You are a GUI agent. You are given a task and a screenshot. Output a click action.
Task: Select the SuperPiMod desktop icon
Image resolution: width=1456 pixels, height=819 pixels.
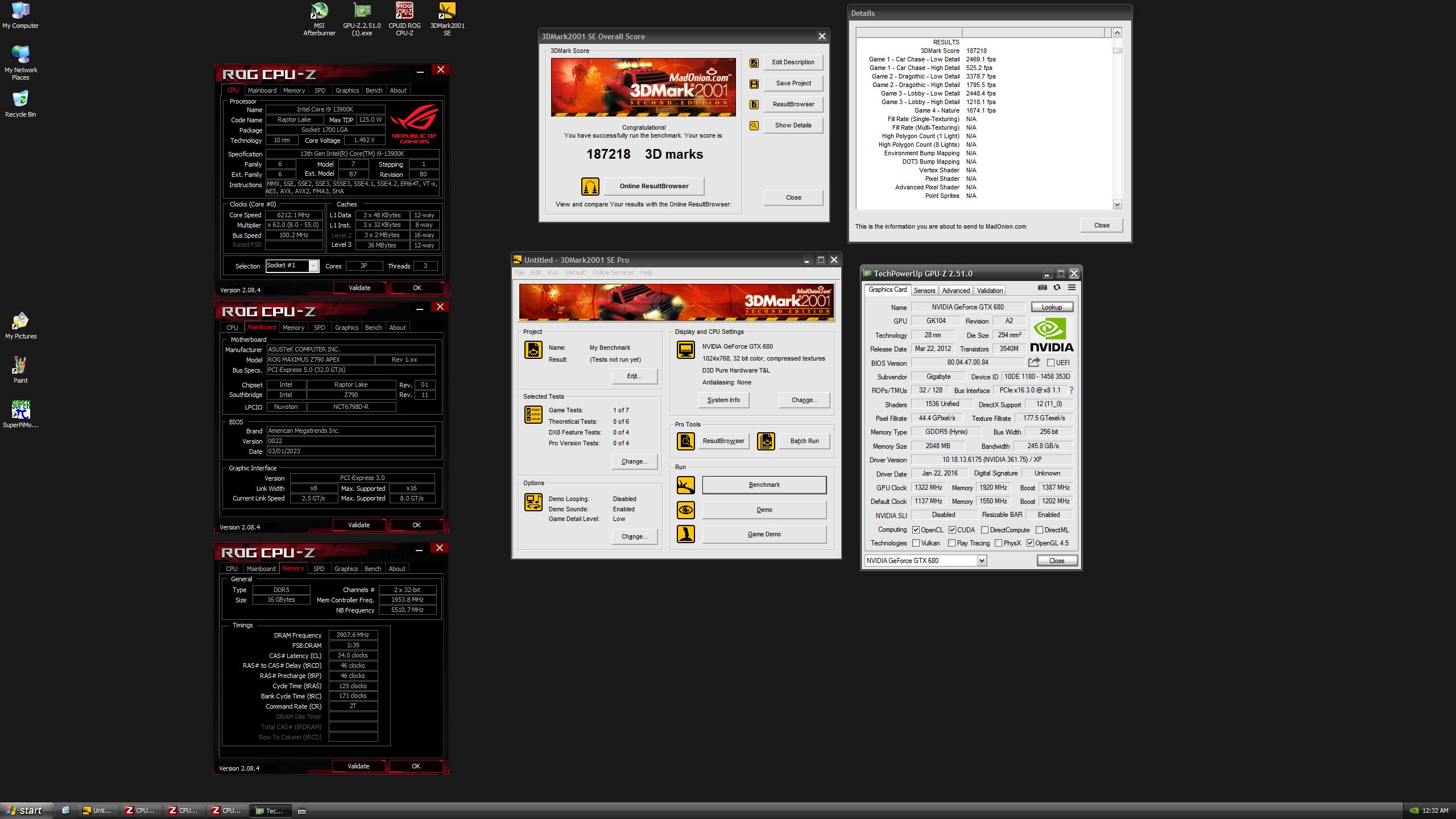pyautogui.click(x=20, y=414)
